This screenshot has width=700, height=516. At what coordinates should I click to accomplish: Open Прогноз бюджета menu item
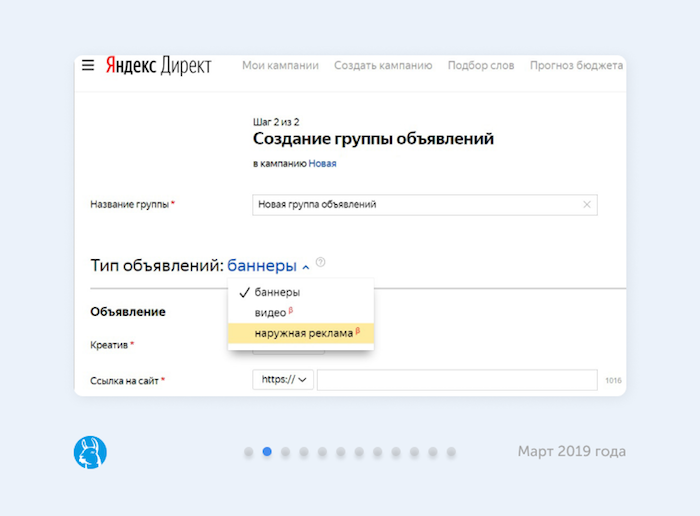(x=576, y=66)
